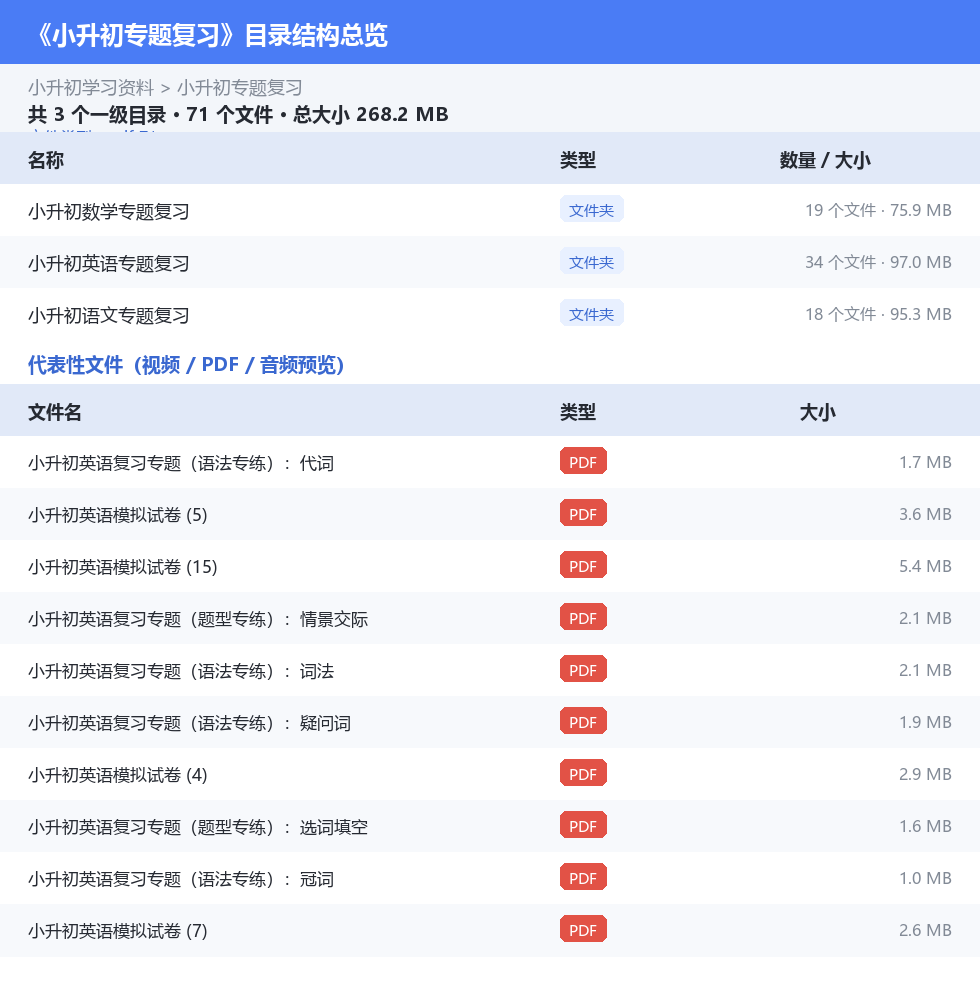Click the 1.9 MB size value

pos(925,722)
